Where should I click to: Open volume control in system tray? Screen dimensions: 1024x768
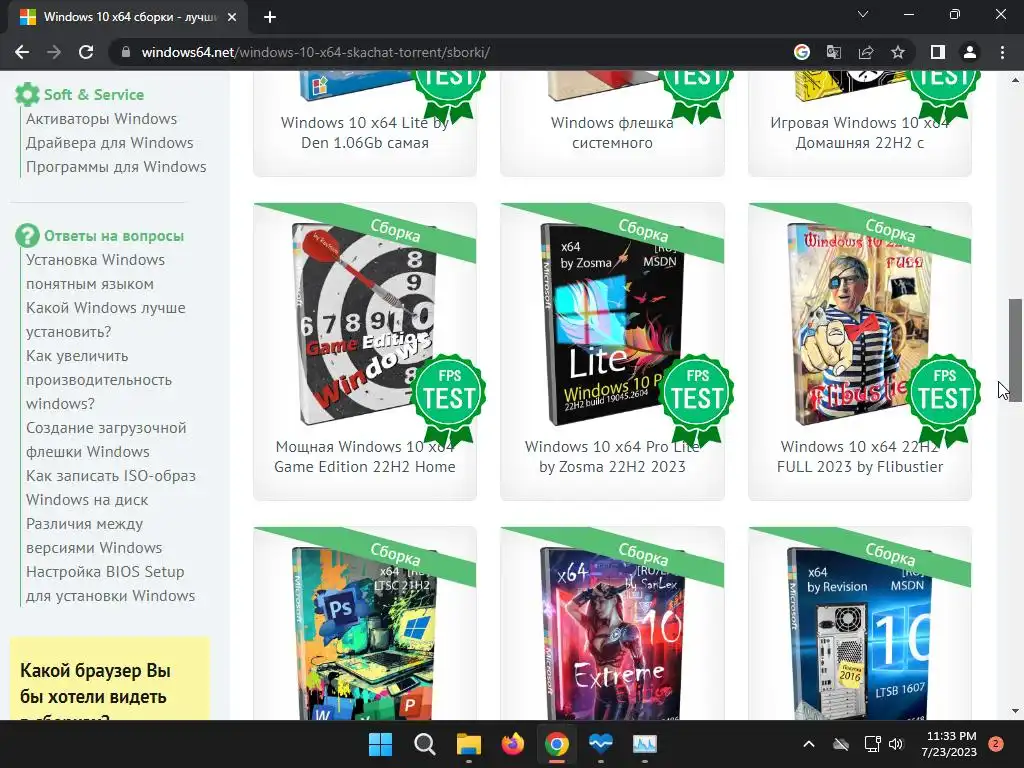click(x=896, y=744)
